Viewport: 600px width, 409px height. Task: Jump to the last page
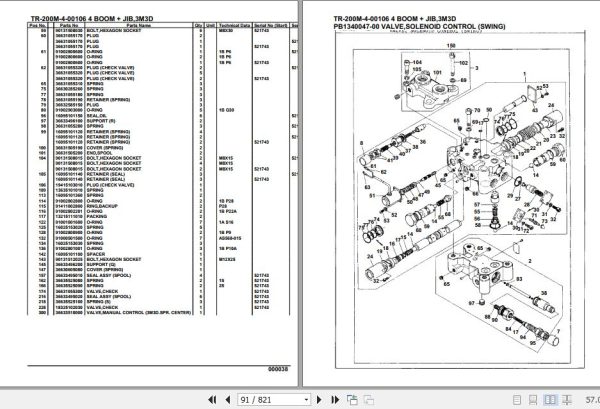[x=335, y=400]
